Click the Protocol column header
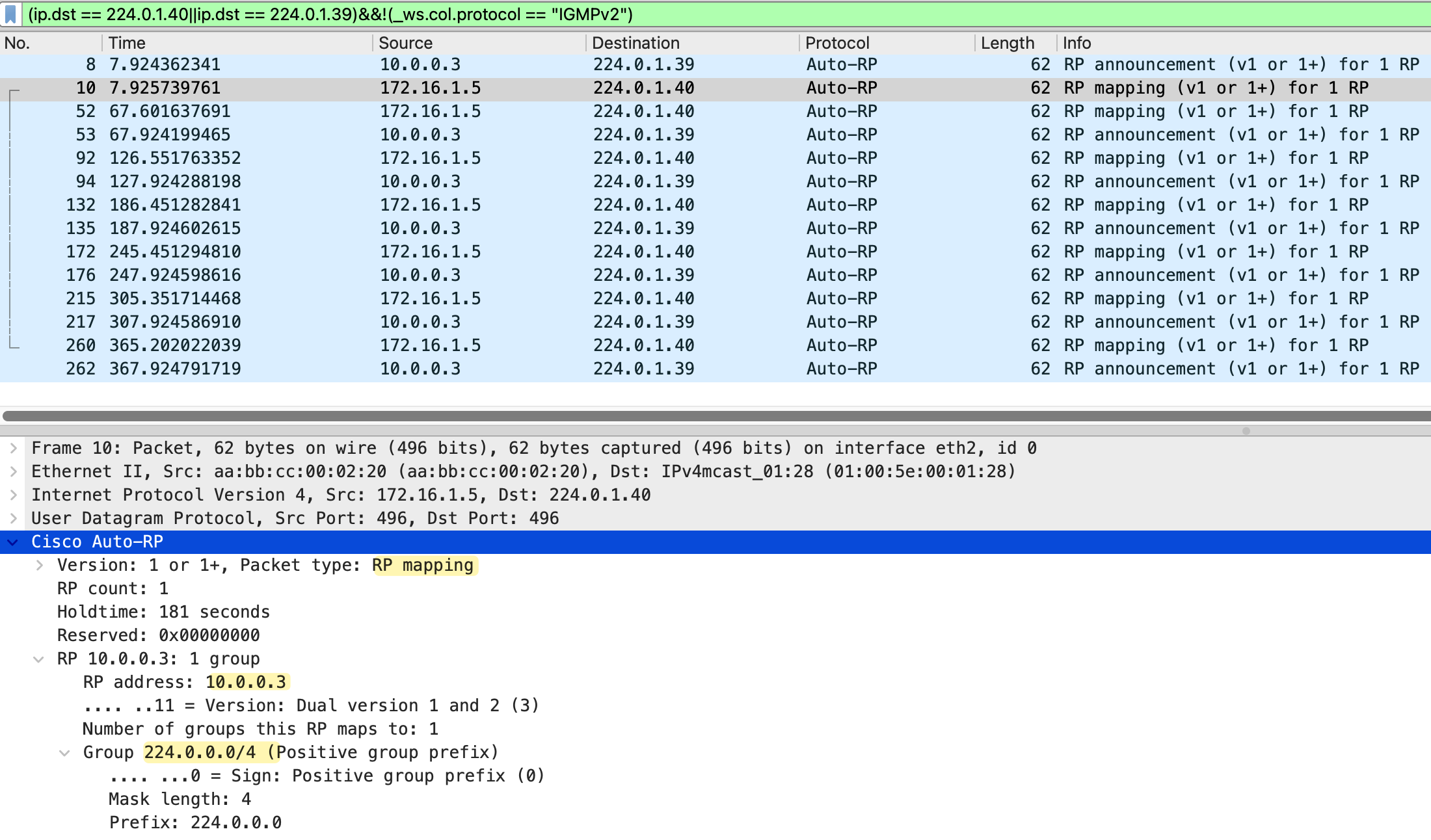This screenshot has height=840, width=1431. point(837,43)
